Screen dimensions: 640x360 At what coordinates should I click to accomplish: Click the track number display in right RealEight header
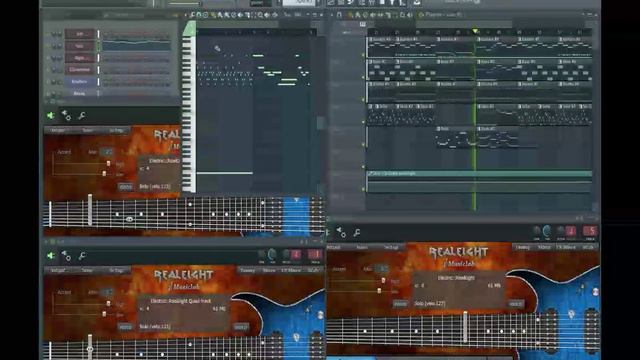coord(589,231)
